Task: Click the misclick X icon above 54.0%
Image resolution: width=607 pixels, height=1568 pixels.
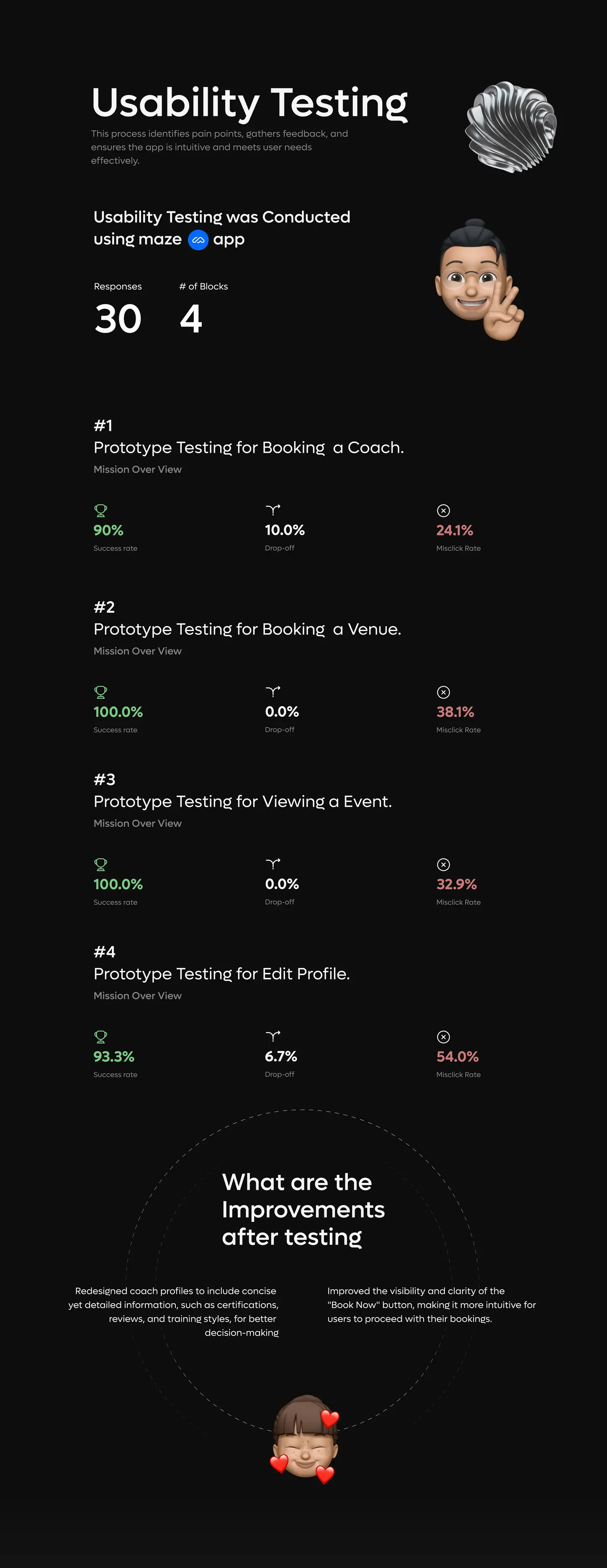Action: pos(443,1037)
